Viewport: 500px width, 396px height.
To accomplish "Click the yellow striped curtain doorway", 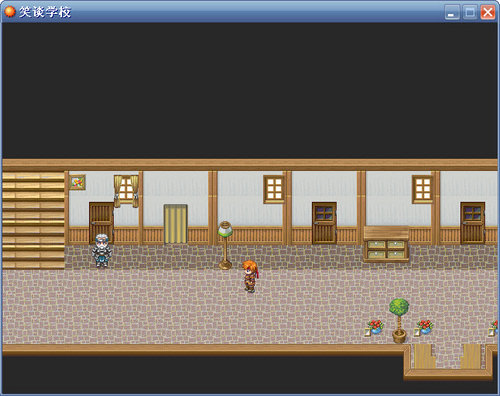I will (x=176, y=224).
